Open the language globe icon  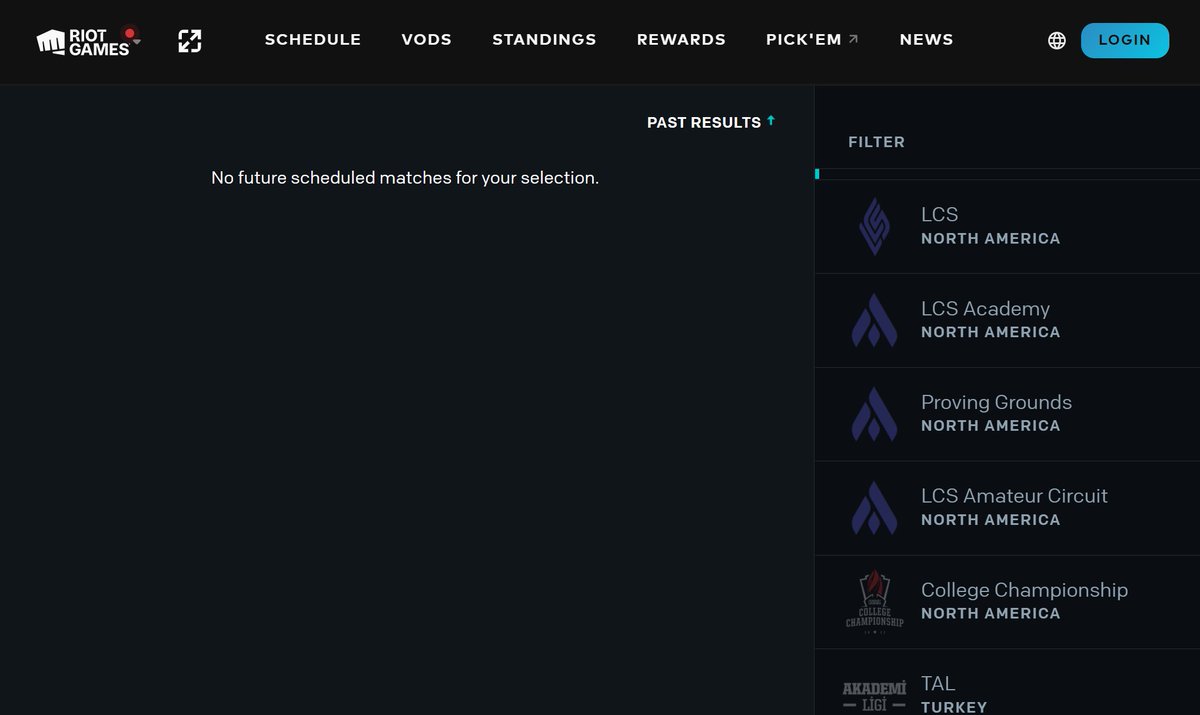pos(1057,41)
